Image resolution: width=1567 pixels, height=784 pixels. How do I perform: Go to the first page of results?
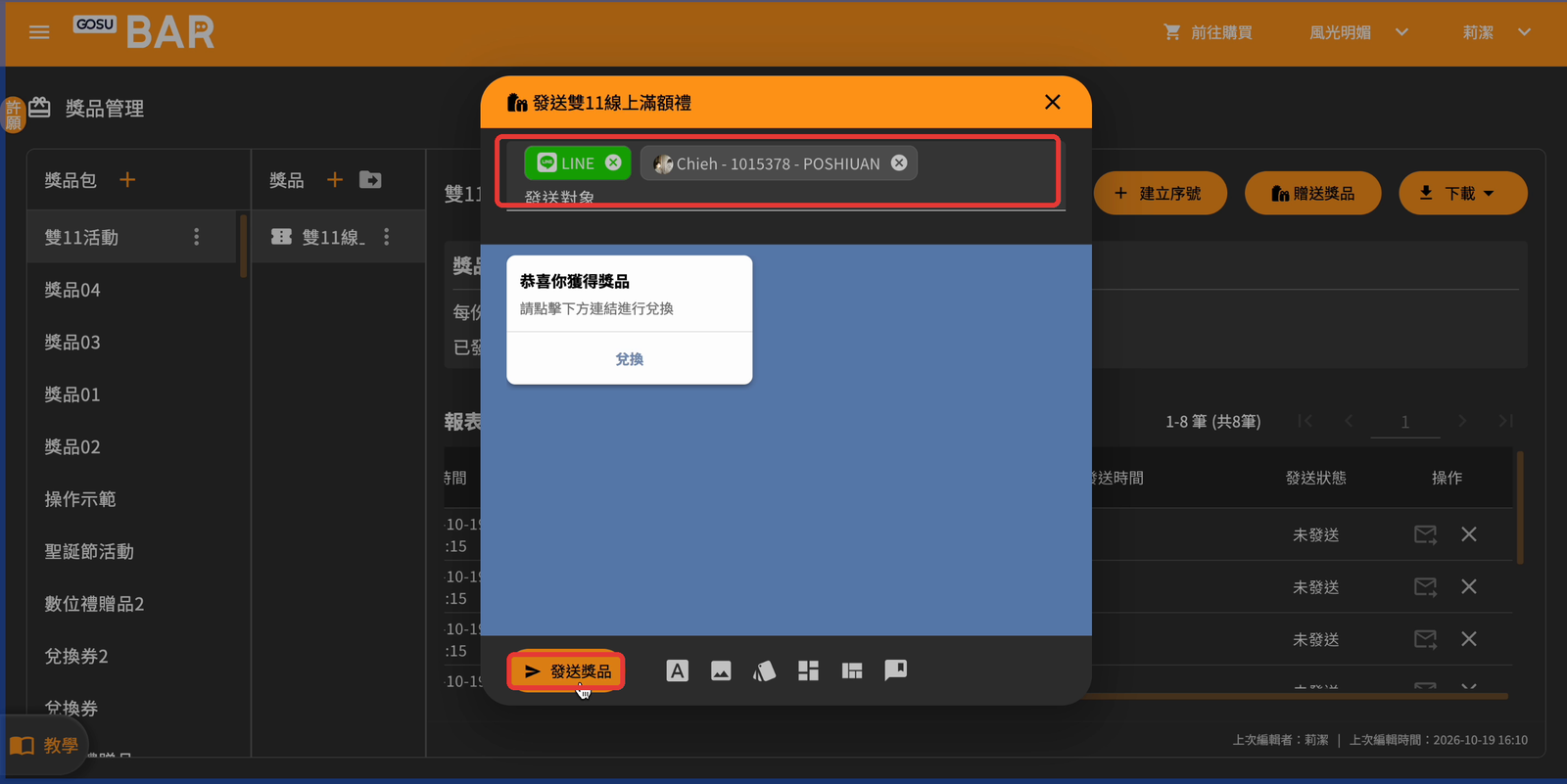click(1305, 421)
